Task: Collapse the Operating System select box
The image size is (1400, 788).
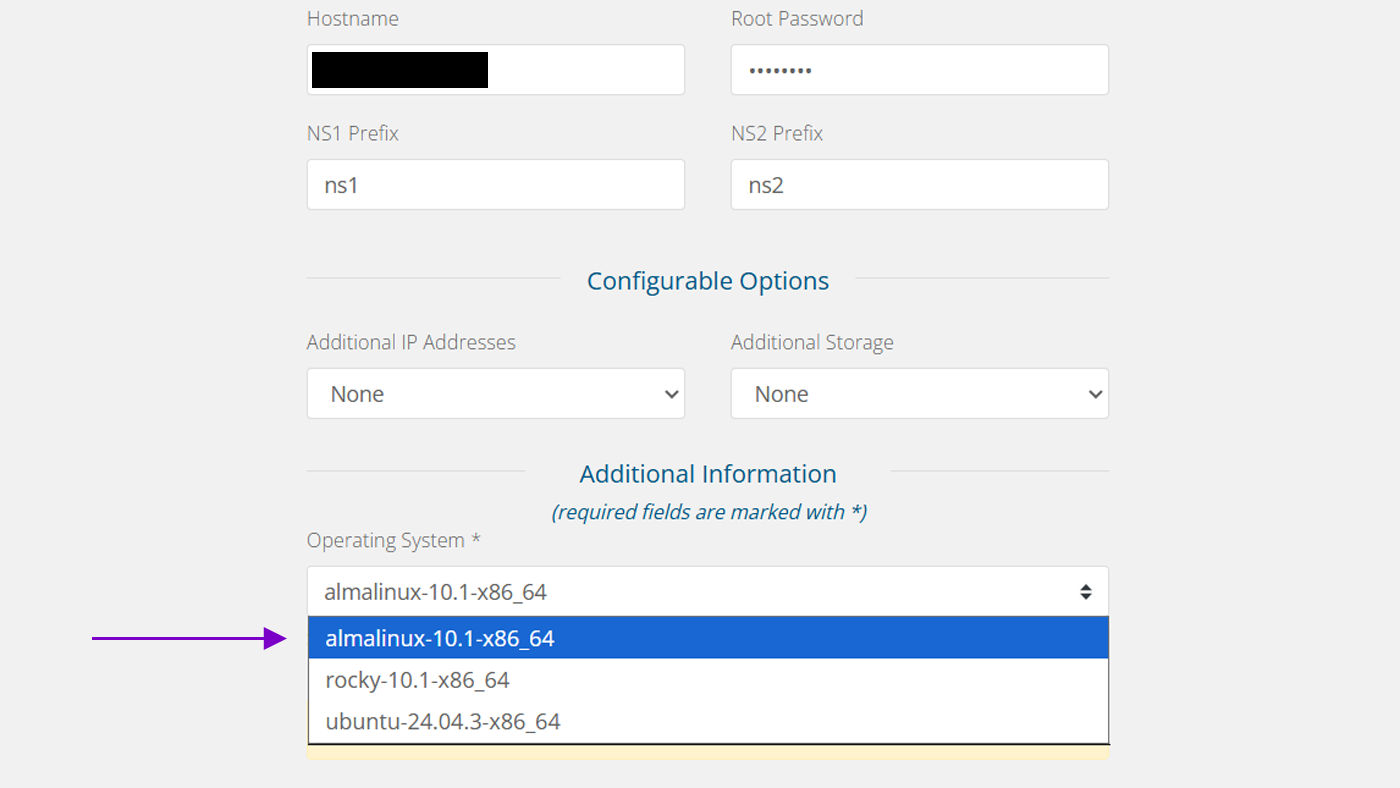Action: tap(707, 592)
